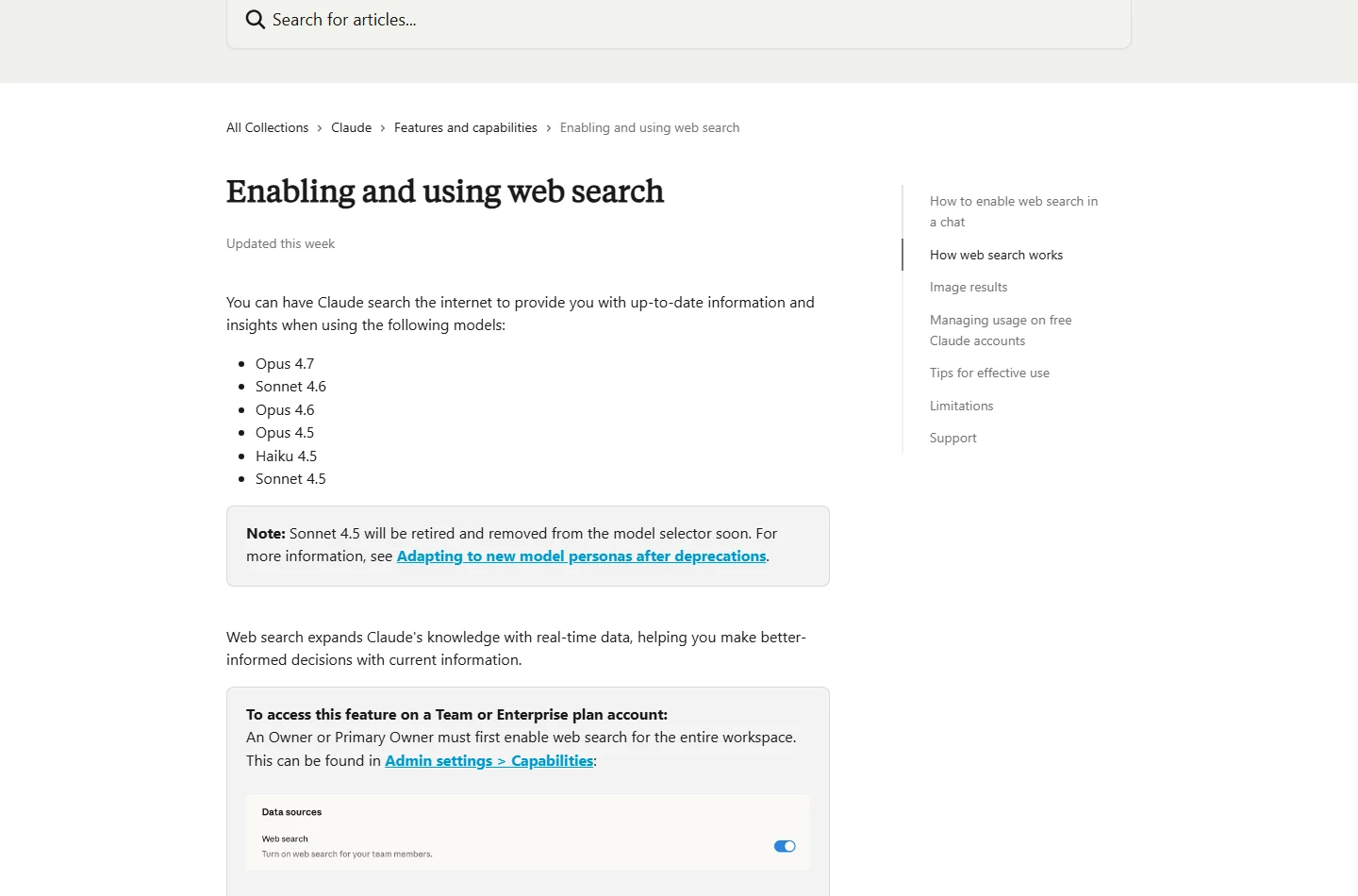Viewport: 1358px width, 896px height.
Task: Open the All Collections breadcrumb
Action: 267,127
